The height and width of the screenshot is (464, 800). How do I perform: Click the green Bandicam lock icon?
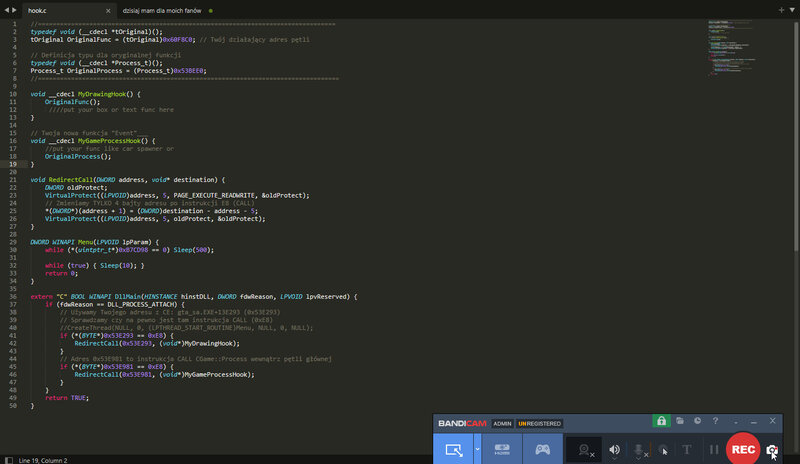tap(660, 422)
